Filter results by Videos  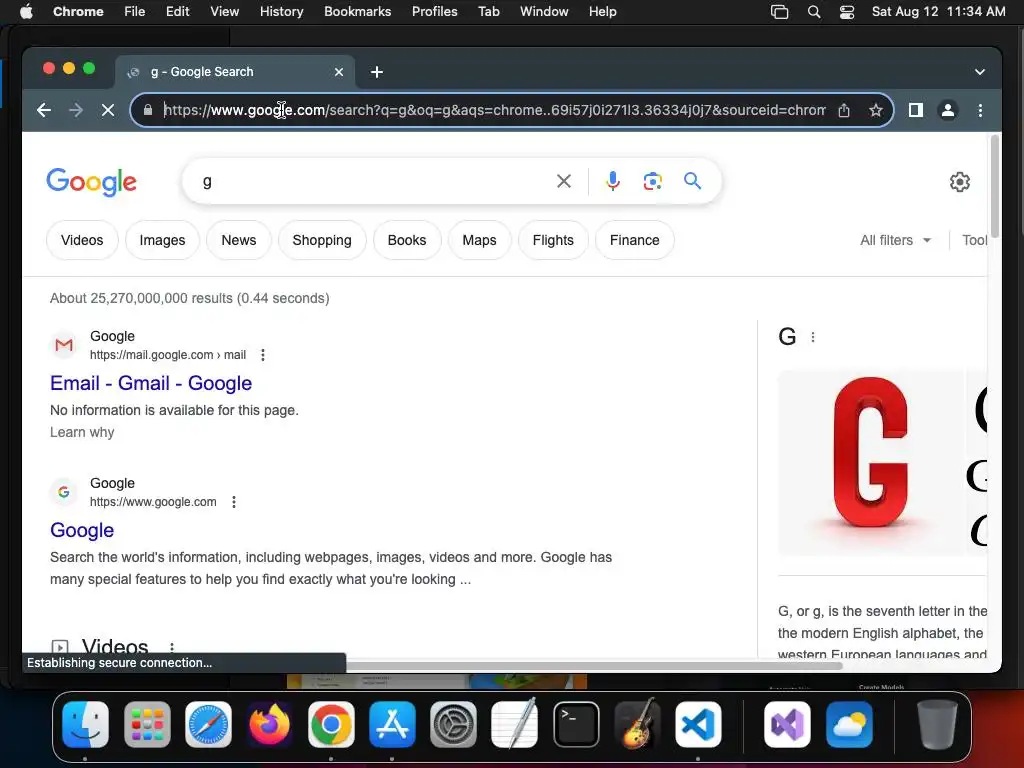click(82, 240)
